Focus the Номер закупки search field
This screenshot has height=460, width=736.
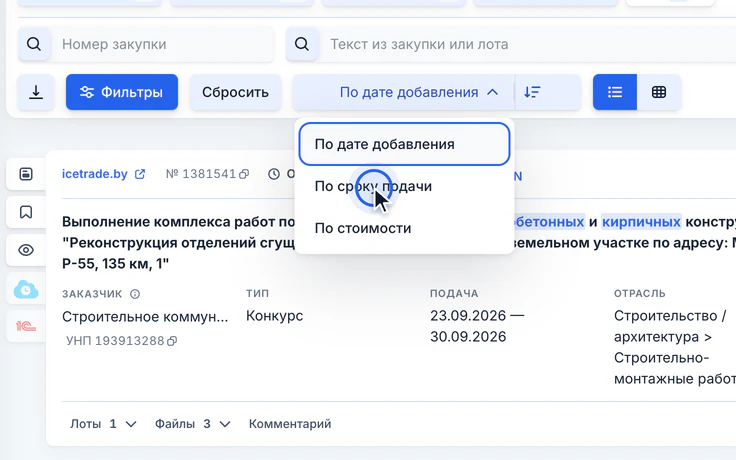tap(162, 44)
